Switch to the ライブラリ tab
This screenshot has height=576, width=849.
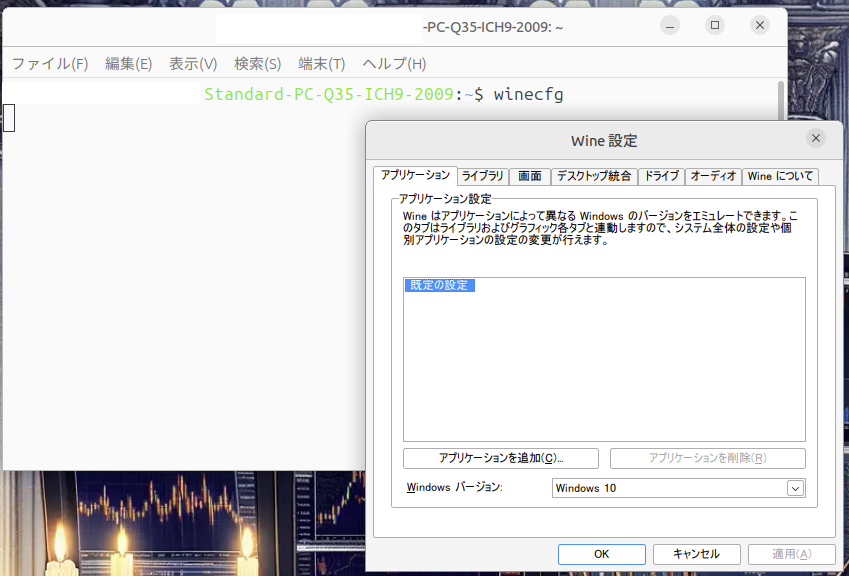pyautogui.click(x=483, y=176)
